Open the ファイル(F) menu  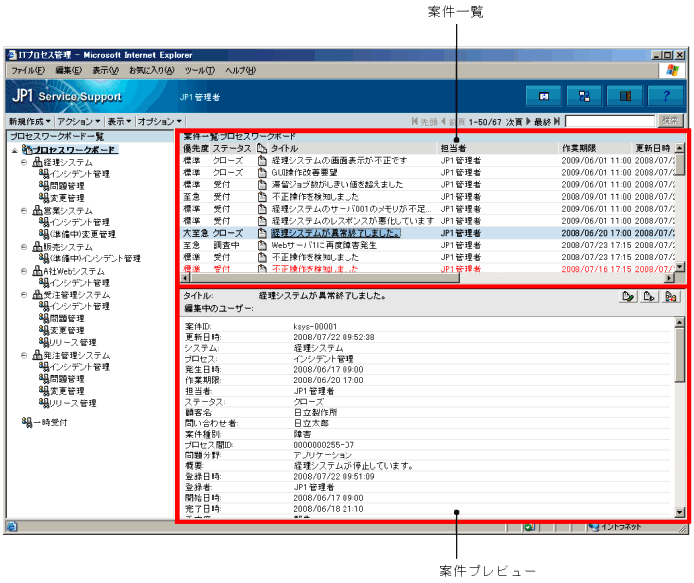coord(28,70)
